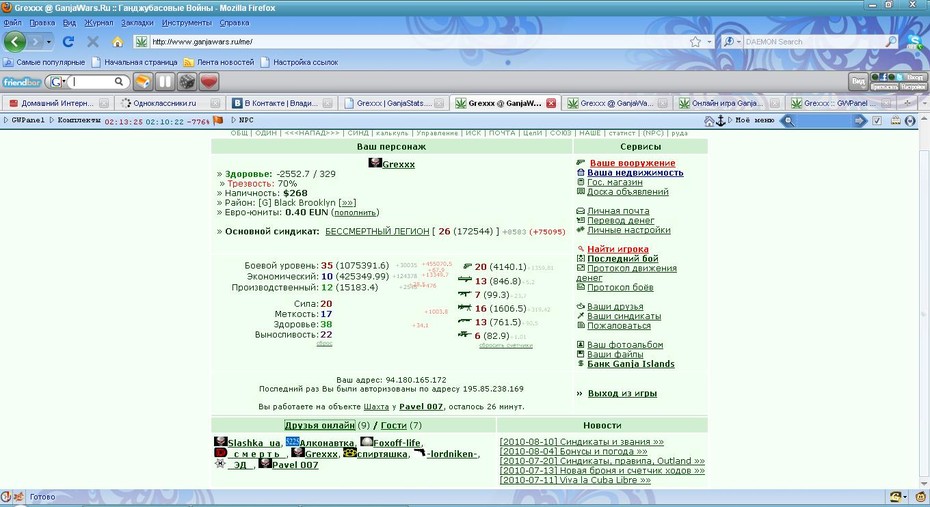Viewport: 930px width, 507px height.
Task: Switch to the В Контакте tab
Action: pos(281,103)
